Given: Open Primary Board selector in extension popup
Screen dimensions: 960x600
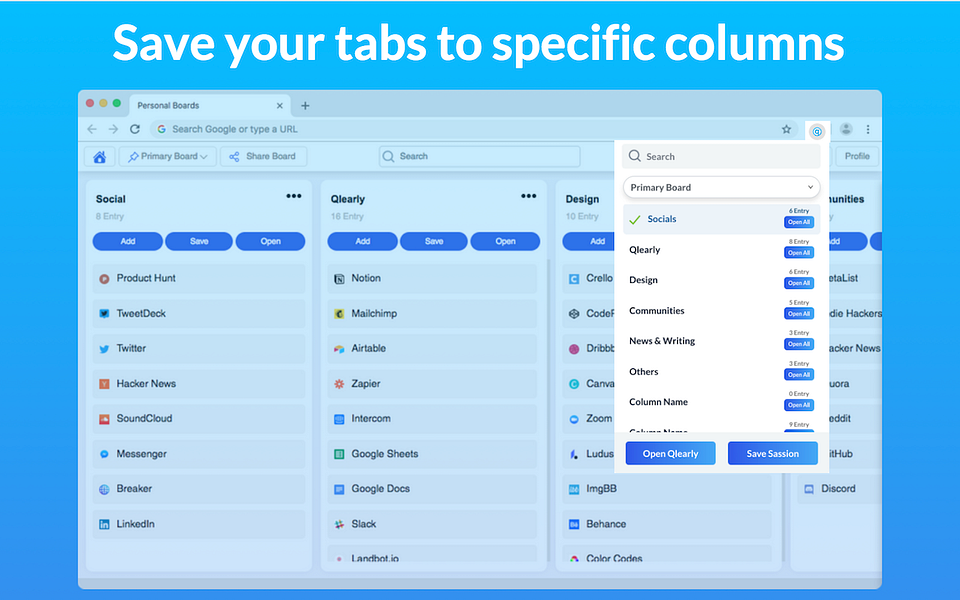Looking at the screenshot, I should coord(721,187).
